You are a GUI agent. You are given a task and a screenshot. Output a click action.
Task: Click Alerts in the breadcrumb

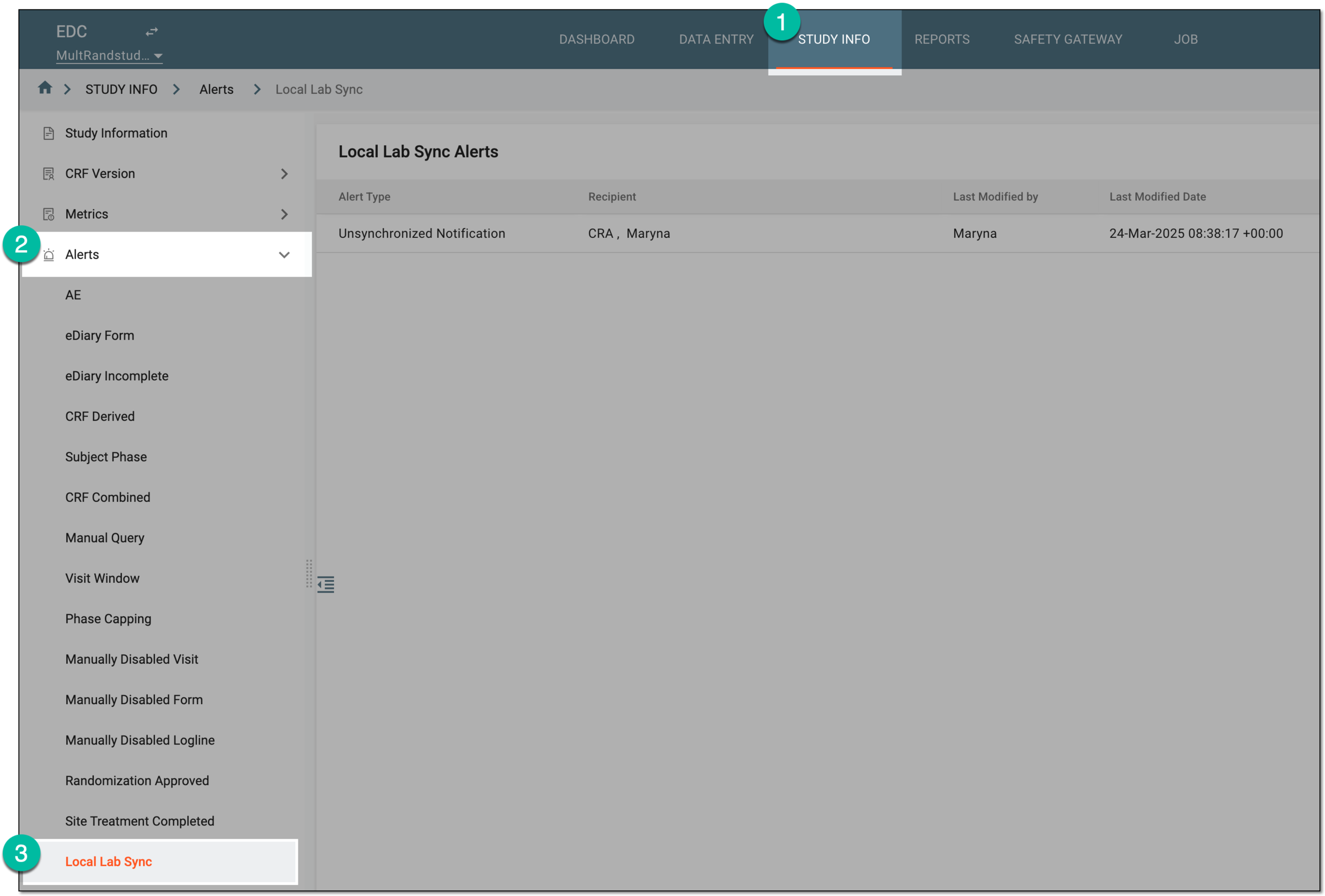216,90
